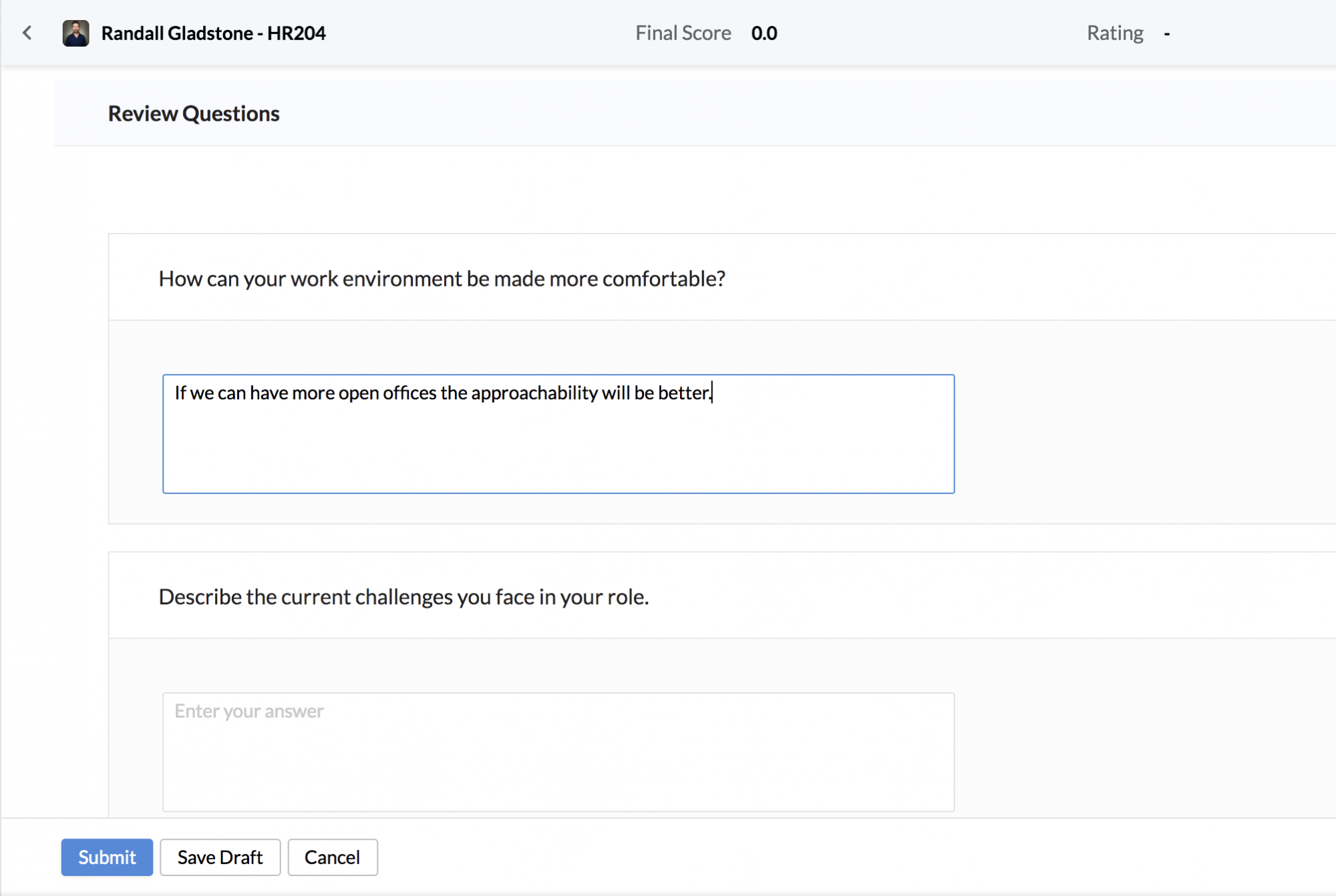1336x896 pixels.
Task: Cancel the review form
Action: pos(332,857)
